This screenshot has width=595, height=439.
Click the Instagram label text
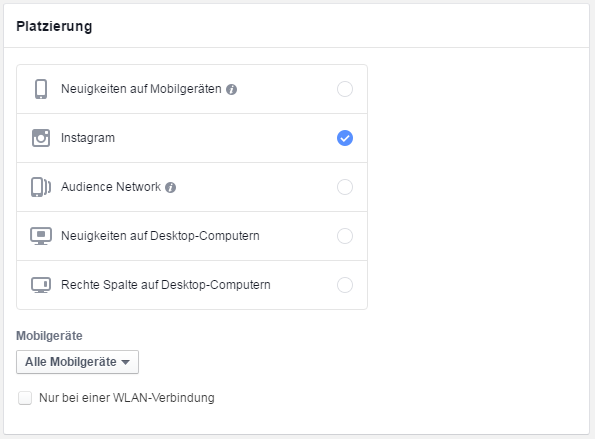pos(88,138)
